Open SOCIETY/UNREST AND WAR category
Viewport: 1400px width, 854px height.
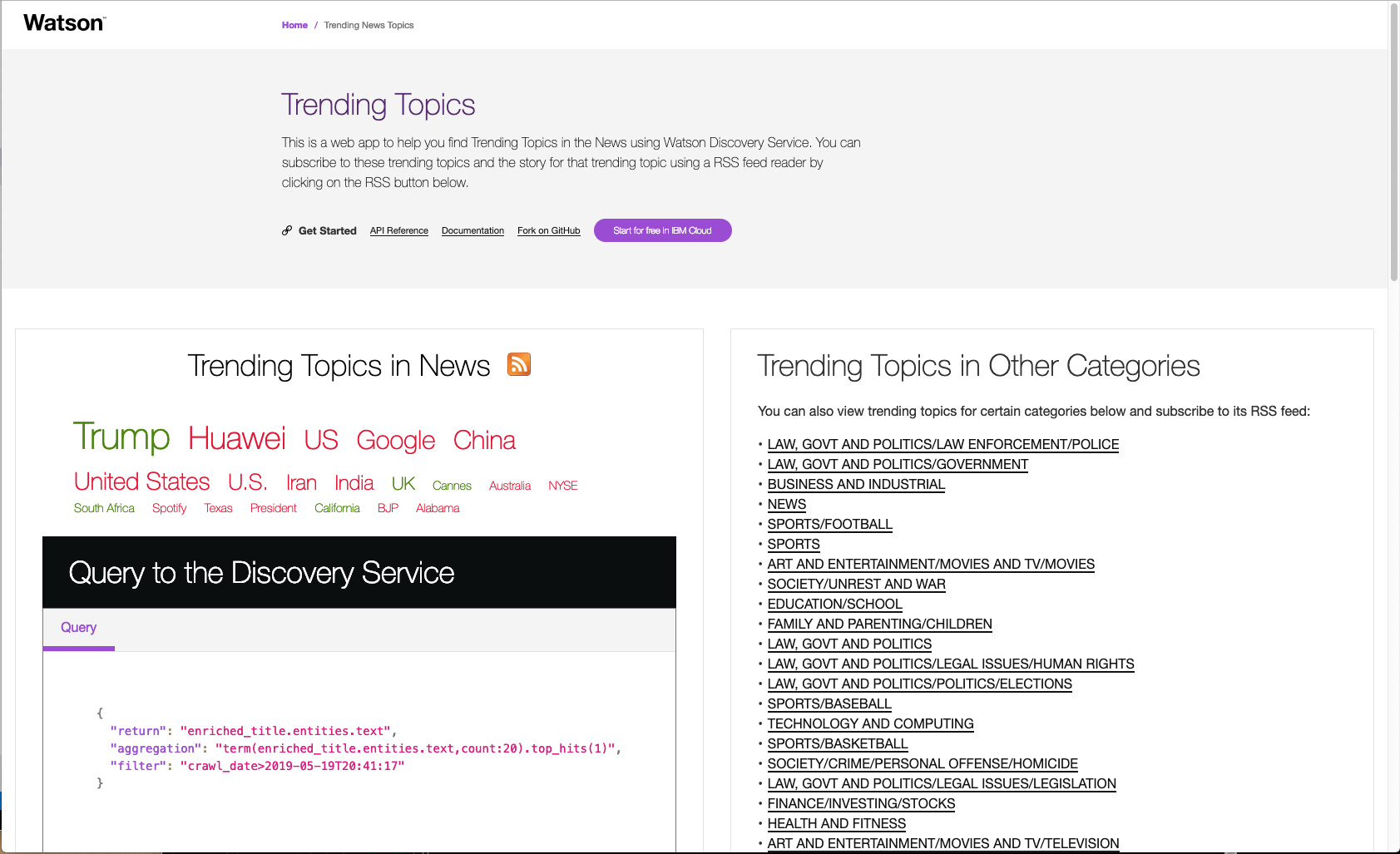[857, 585]
